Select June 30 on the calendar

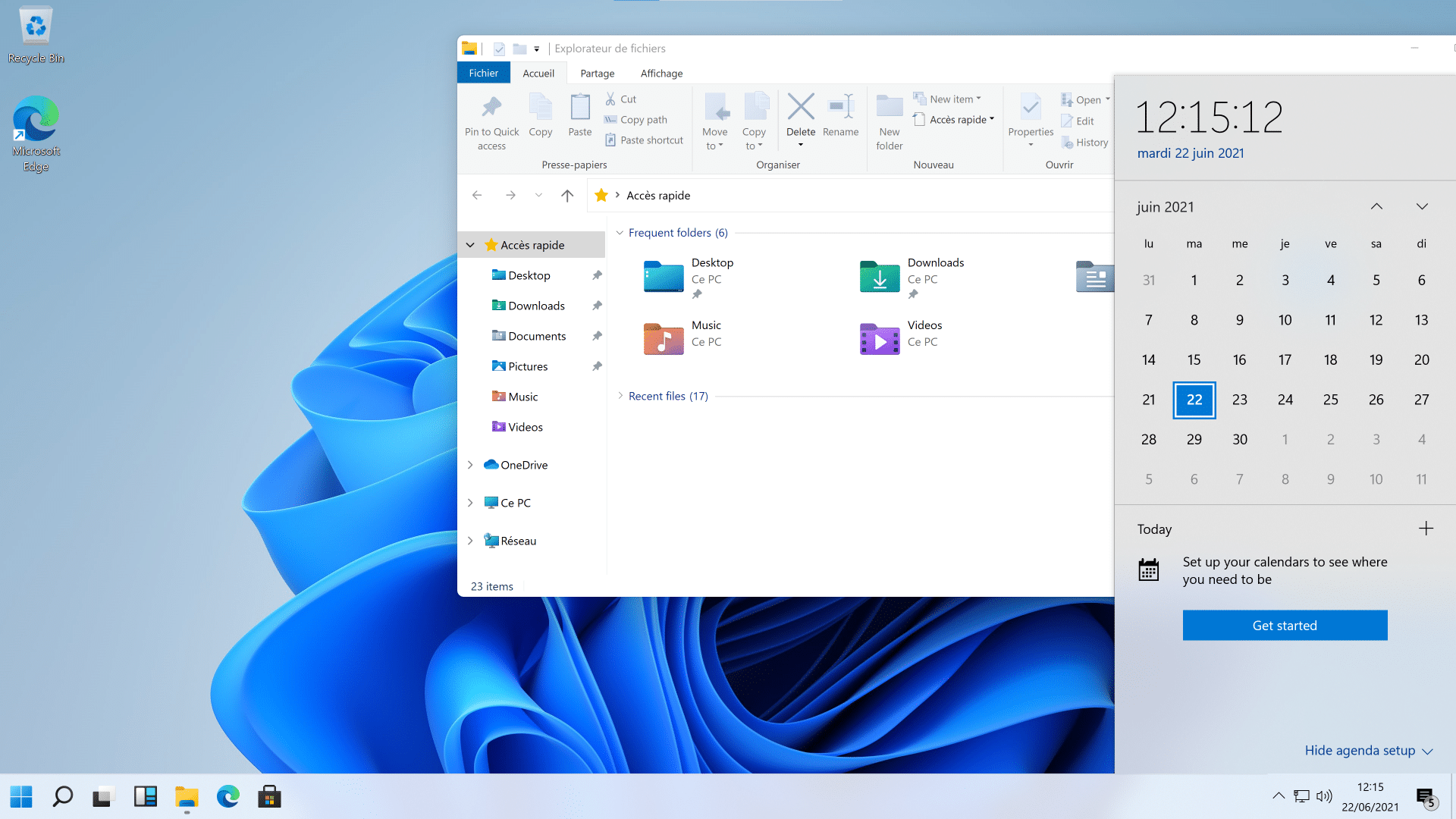point(1240,439)
